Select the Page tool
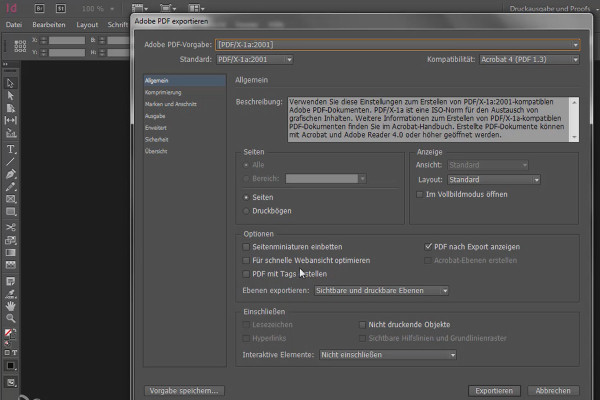Image resolution: width=600 pixels, height=400 pixels. (x=10, y=108)
